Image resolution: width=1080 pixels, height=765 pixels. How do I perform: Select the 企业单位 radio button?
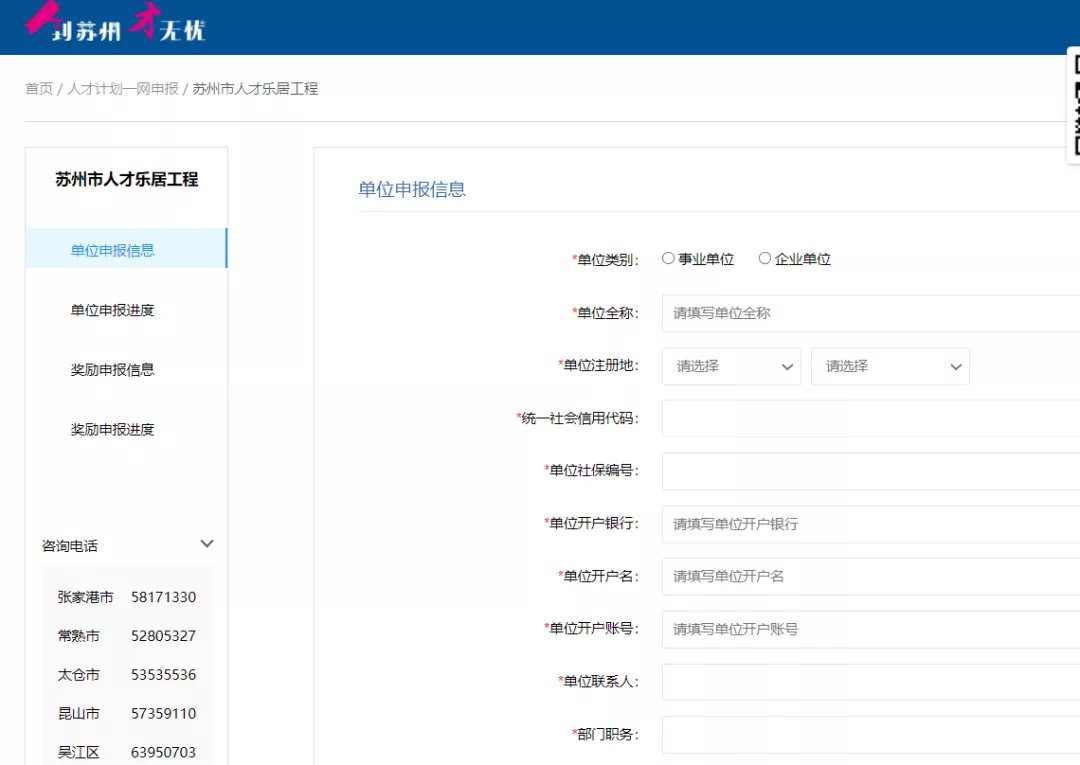click(765, 258)
